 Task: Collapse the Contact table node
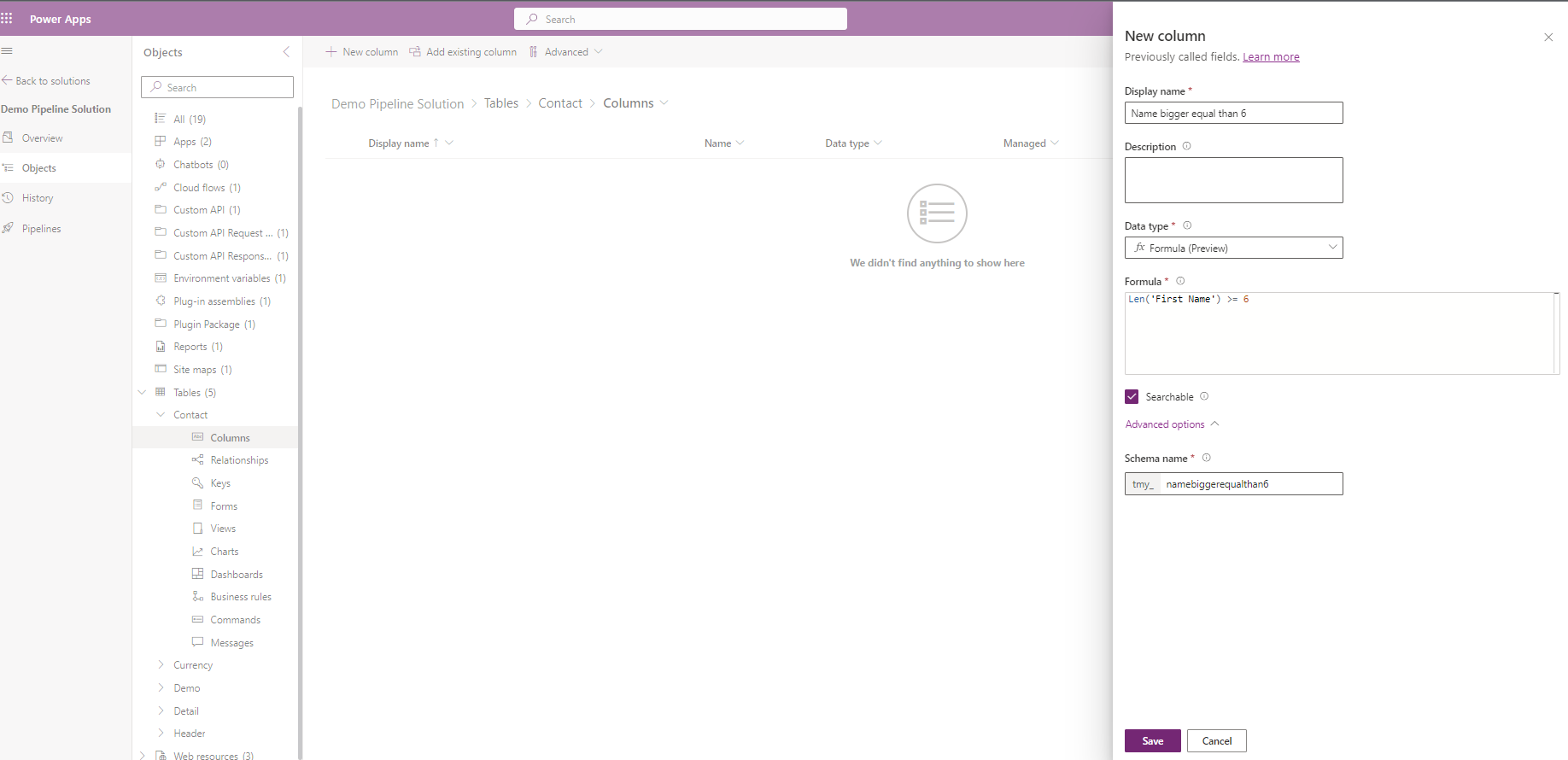pyautogui.click(x=161, y=414)
